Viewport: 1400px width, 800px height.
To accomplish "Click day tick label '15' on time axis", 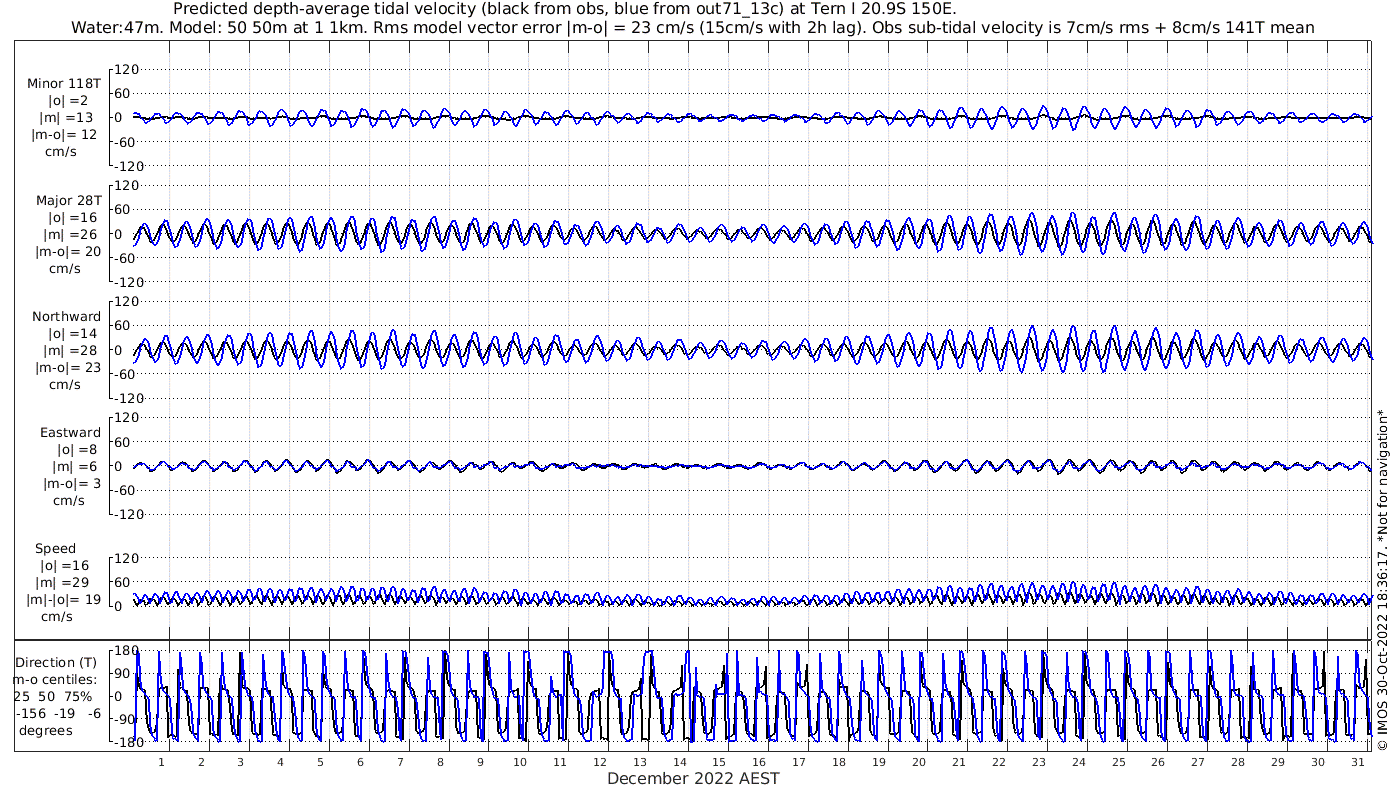I will click(719, 762).
